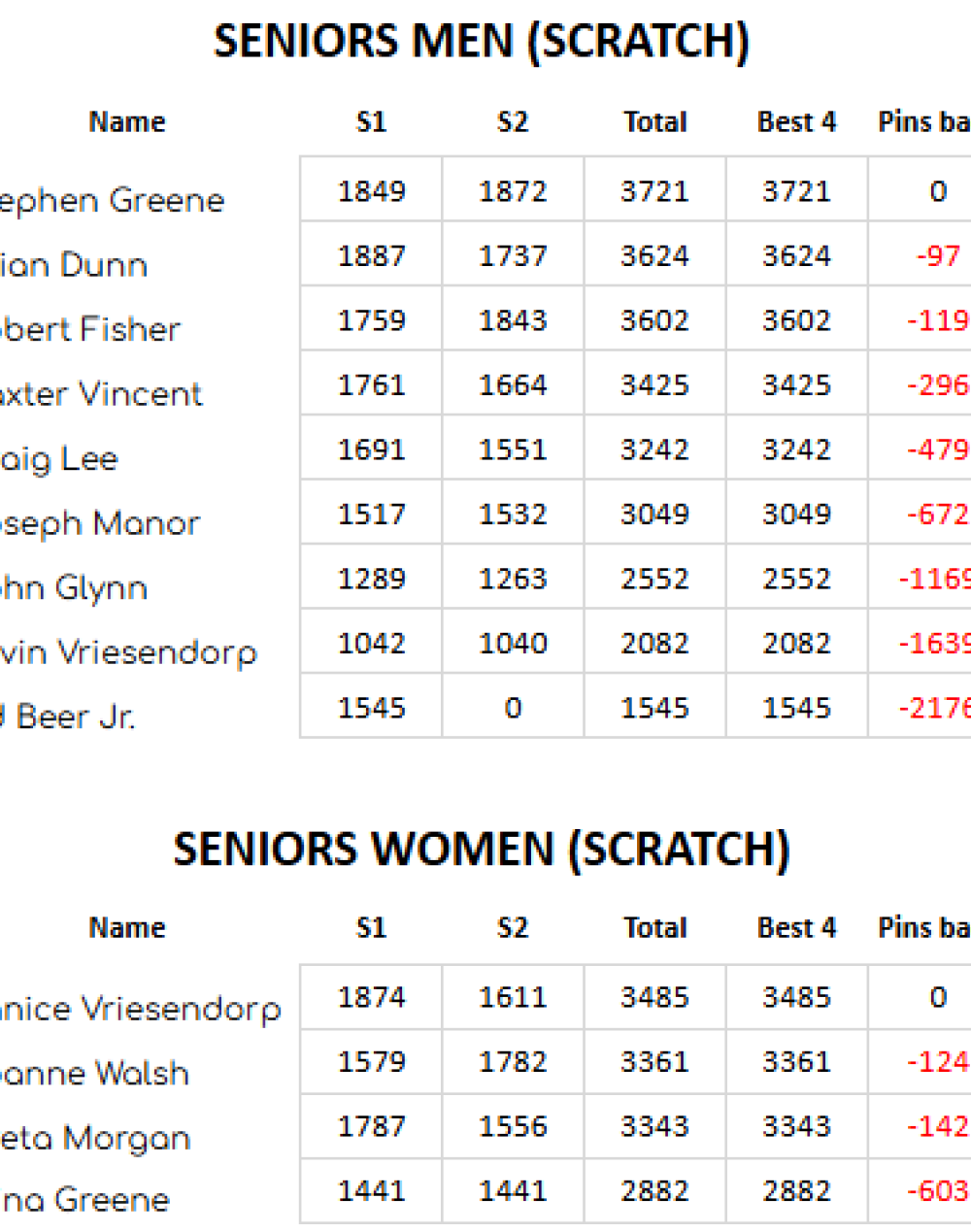The image size is (971, 1232).
Task: Click the 1737 S2 score cell
Action: (x=513, y=256)
